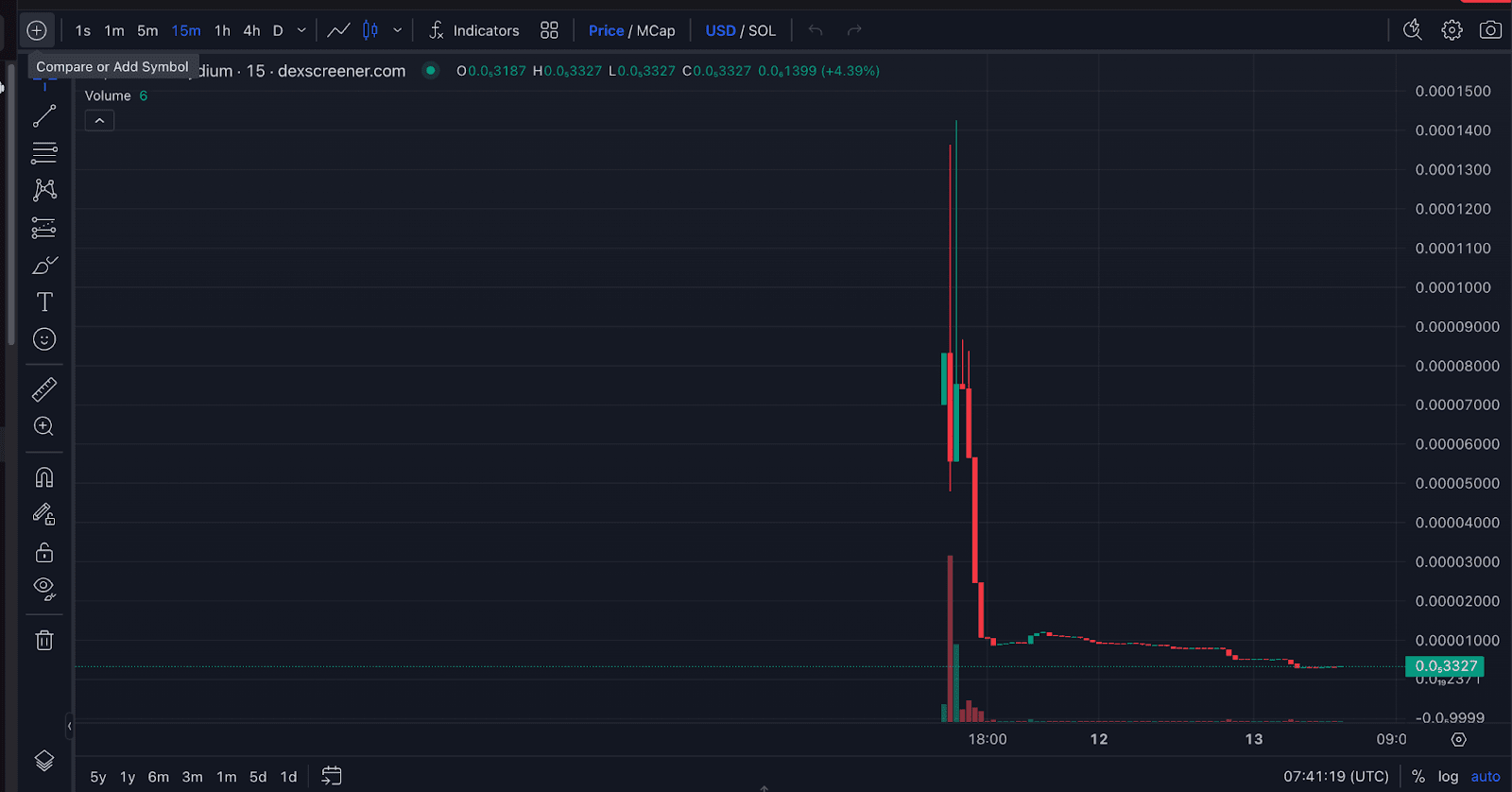The height and width of the screenshot is (792, 1512).
Task: Set date range to 5y
Action: tap(98, 777)
